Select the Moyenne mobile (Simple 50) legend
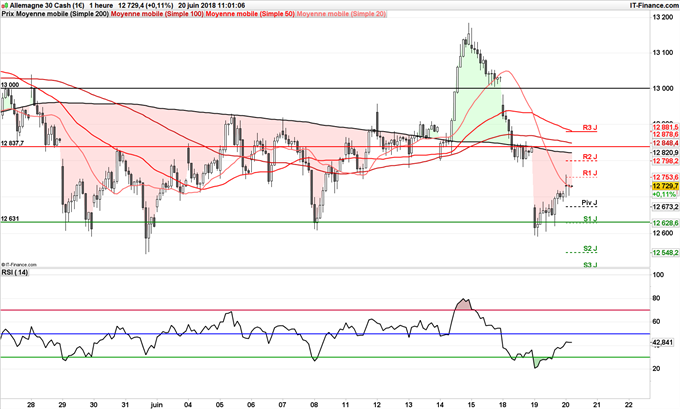The height and width of the screenshot is (409, 680). 250,14
